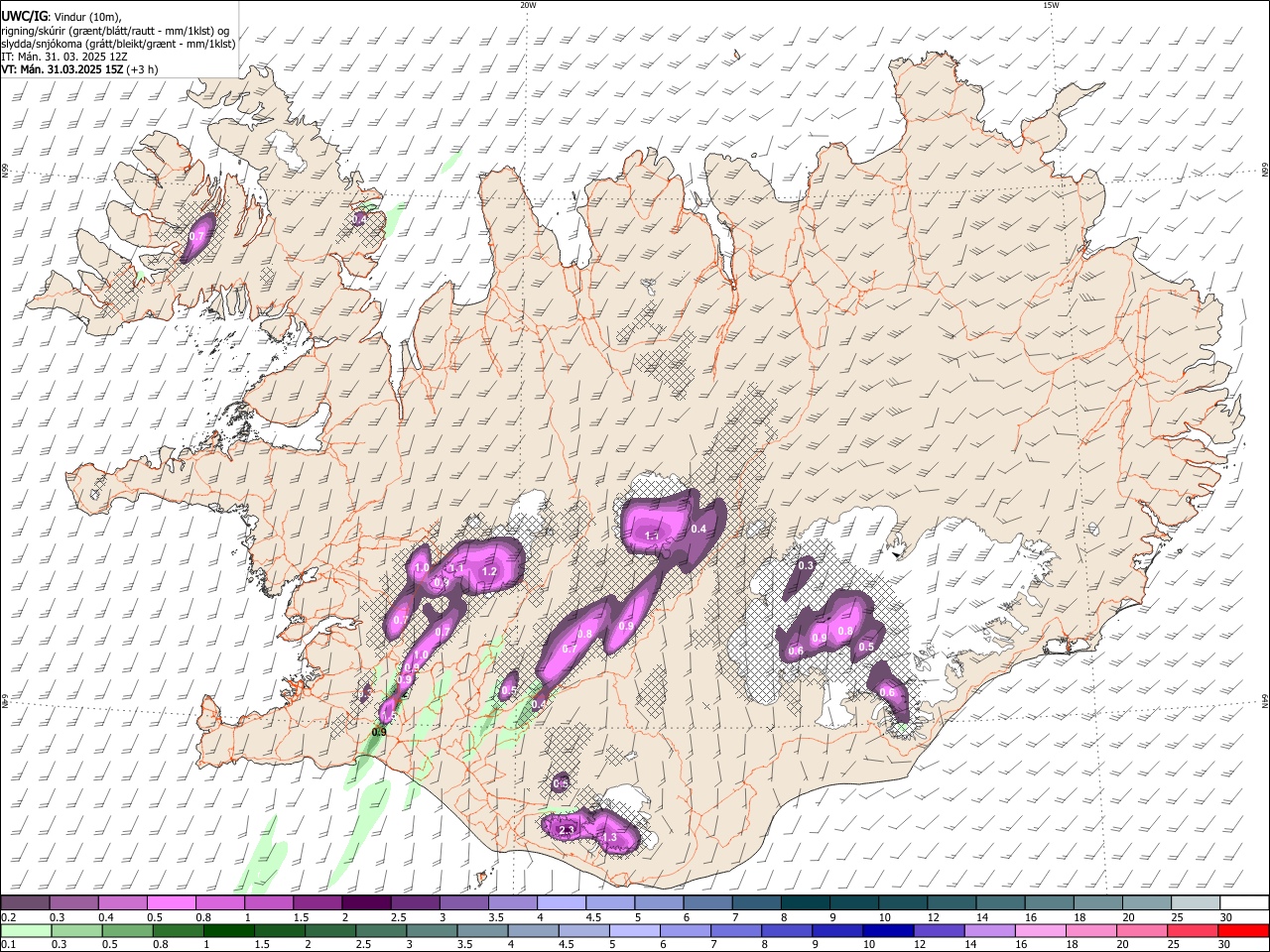Click the "15W" longitude label at the top

click(x=1051, y=5)
